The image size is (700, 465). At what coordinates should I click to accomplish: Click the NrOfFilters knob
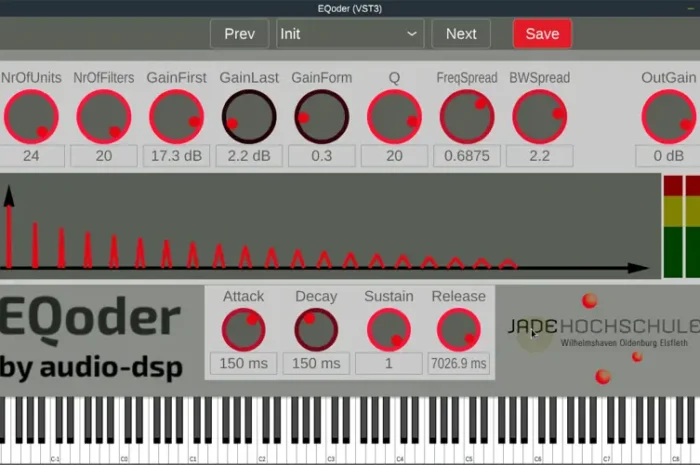[x=104, y=116]
